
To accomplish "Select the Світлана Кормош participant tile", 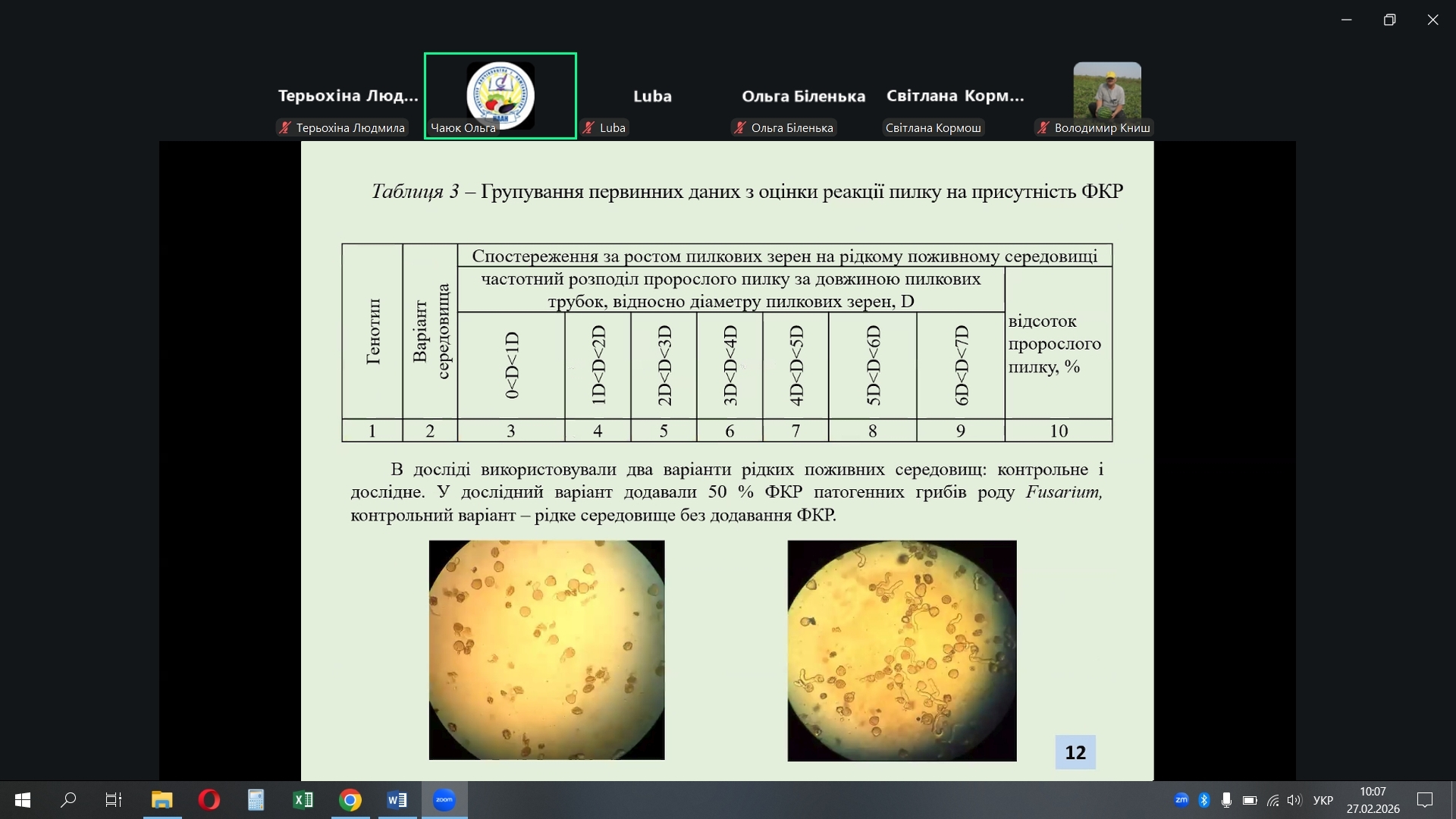I will [955, 97].
